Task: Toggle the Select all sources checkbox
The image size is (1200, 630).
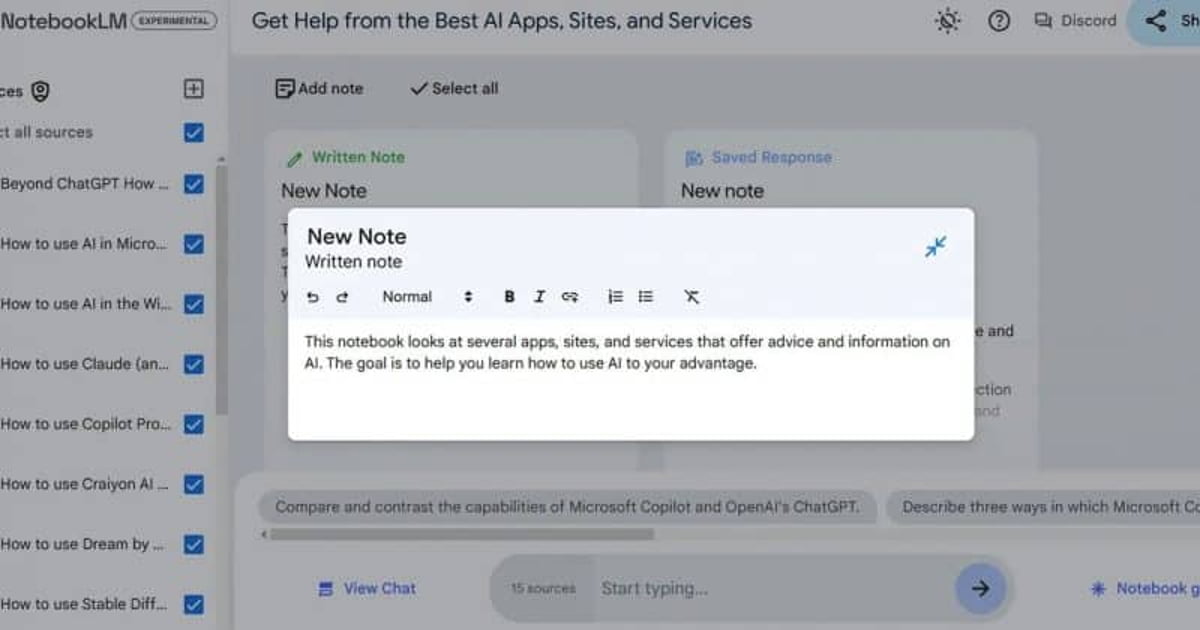Action: (x=194, y=132)
